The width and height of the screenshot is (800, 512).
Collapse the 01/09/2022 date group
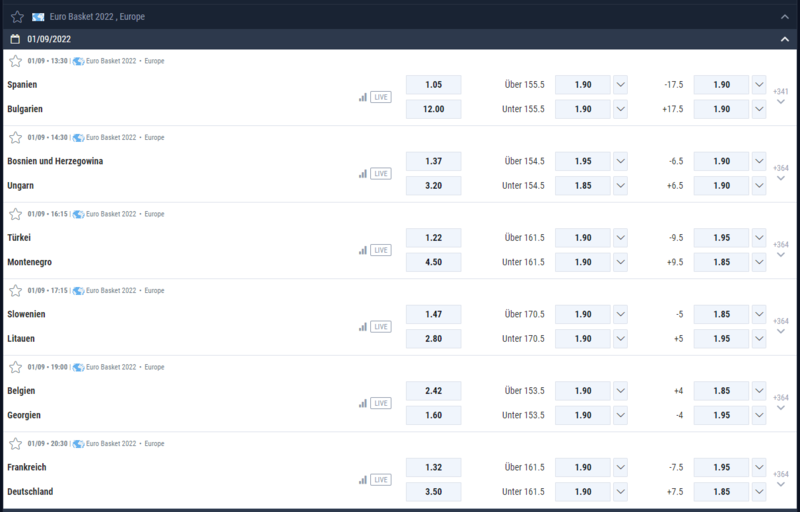(785, 39)
